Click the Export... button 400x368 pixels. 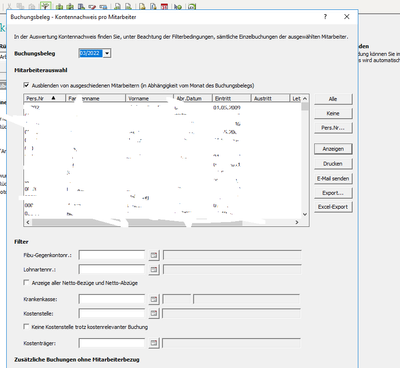click(333, 193)
